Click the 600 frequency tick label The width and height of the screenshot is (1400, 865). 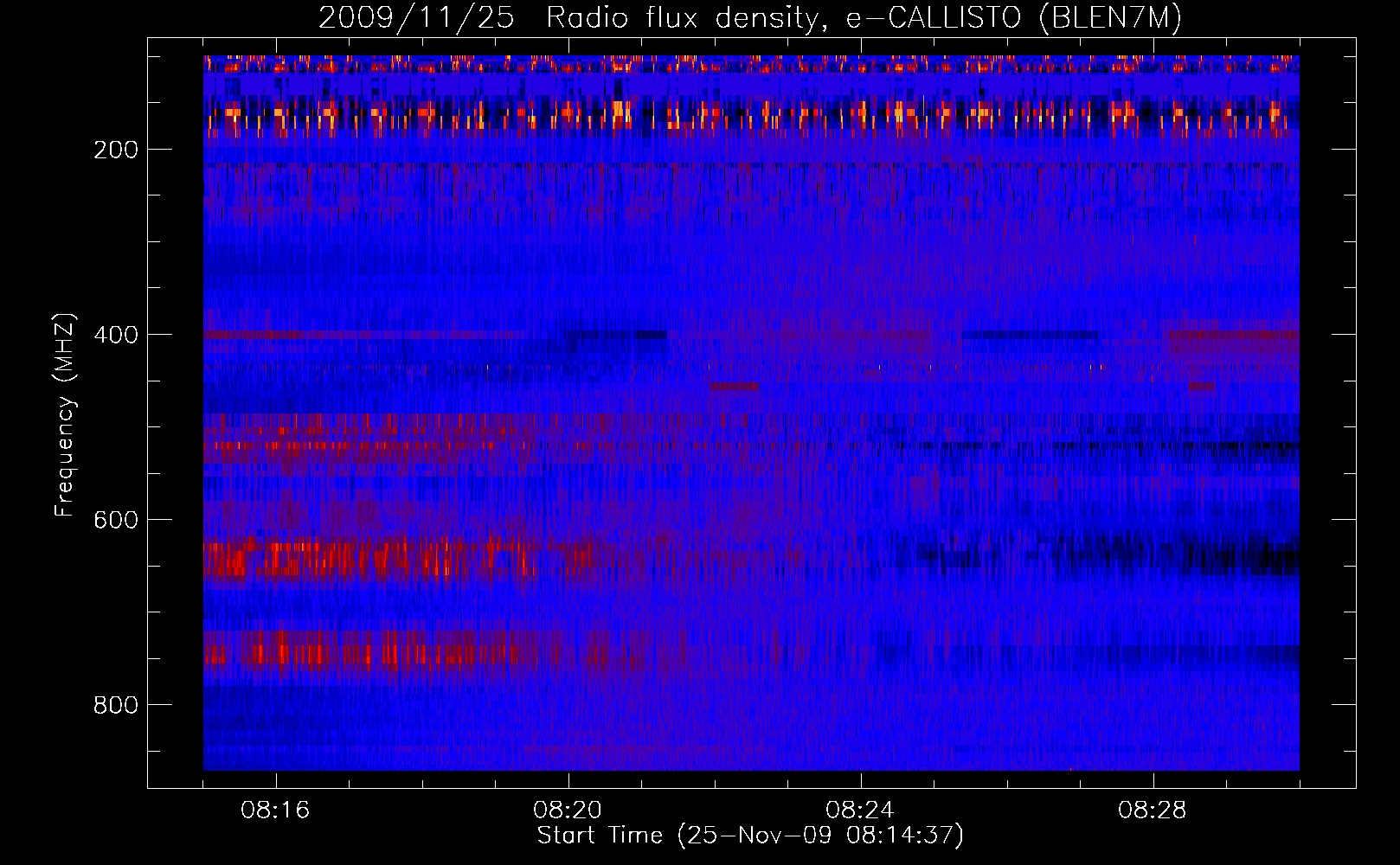(117, 520)
